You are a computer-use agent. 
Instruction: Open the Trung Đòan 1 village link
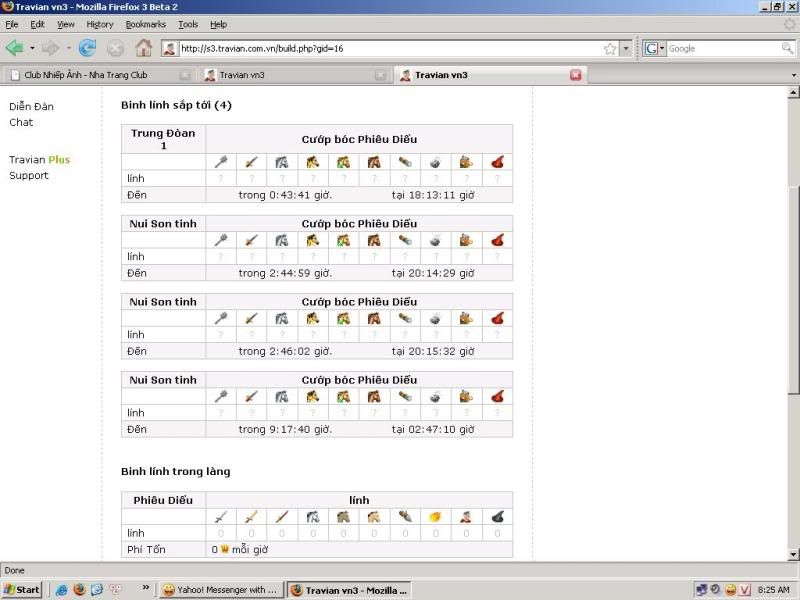(163, 139)
